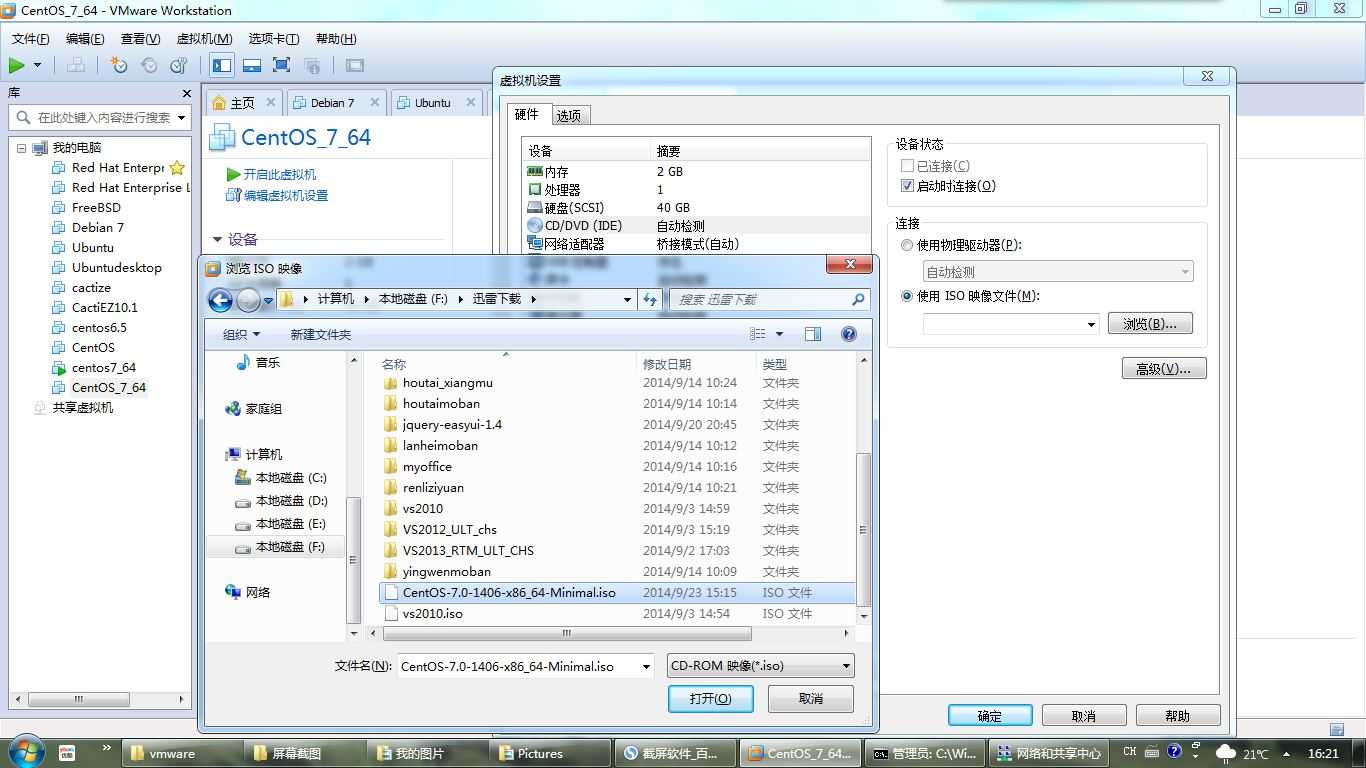Click the 打开(O) button
1366x768 pixels.
coord(710,698)
